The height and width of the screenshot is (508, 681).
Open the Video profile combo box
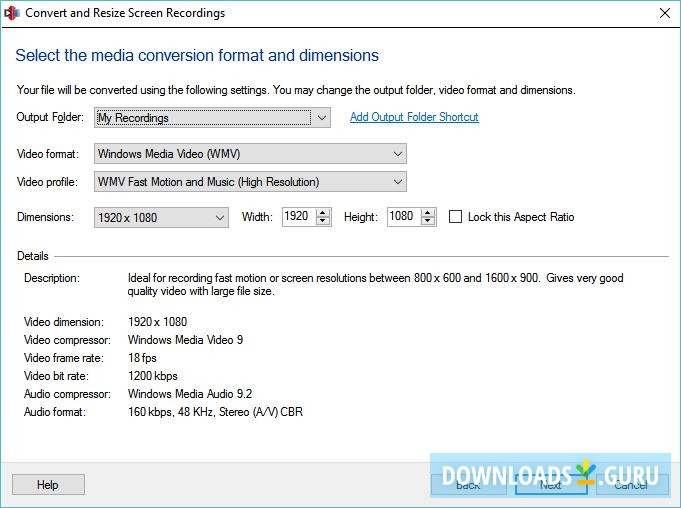pos(398,182)
